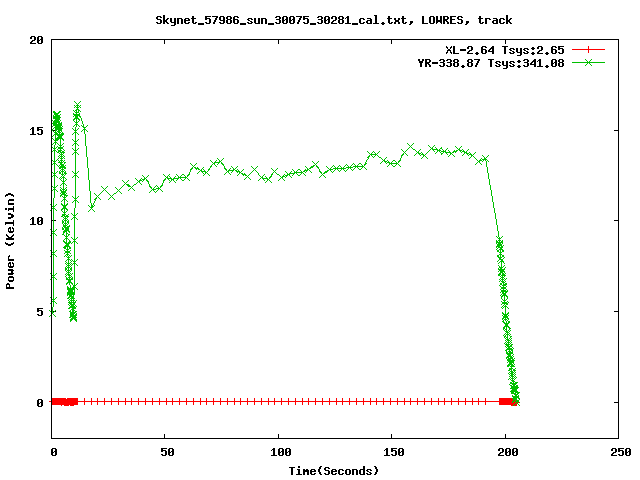Click the Time(Seconds) axis label
Viewport: 640px width, 480px height.
[x=333, y=471]
